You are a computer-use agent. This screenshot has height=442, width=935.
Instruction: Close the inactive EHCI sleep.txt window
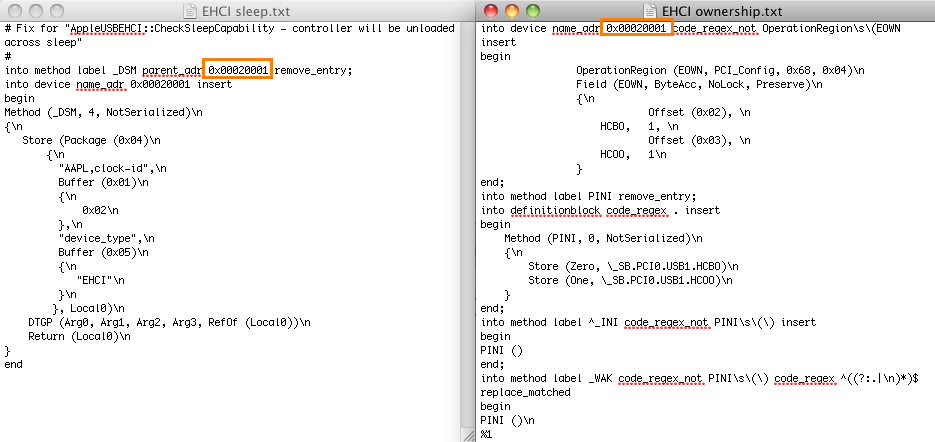point(17,11)
